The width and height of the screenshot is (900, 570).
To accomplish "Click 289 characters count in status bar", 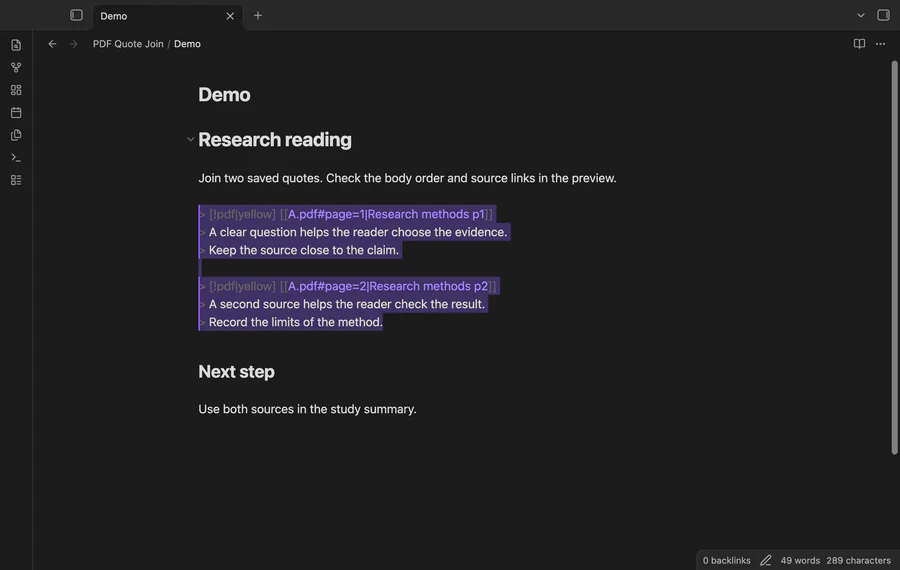I will (x=859, y=560).
